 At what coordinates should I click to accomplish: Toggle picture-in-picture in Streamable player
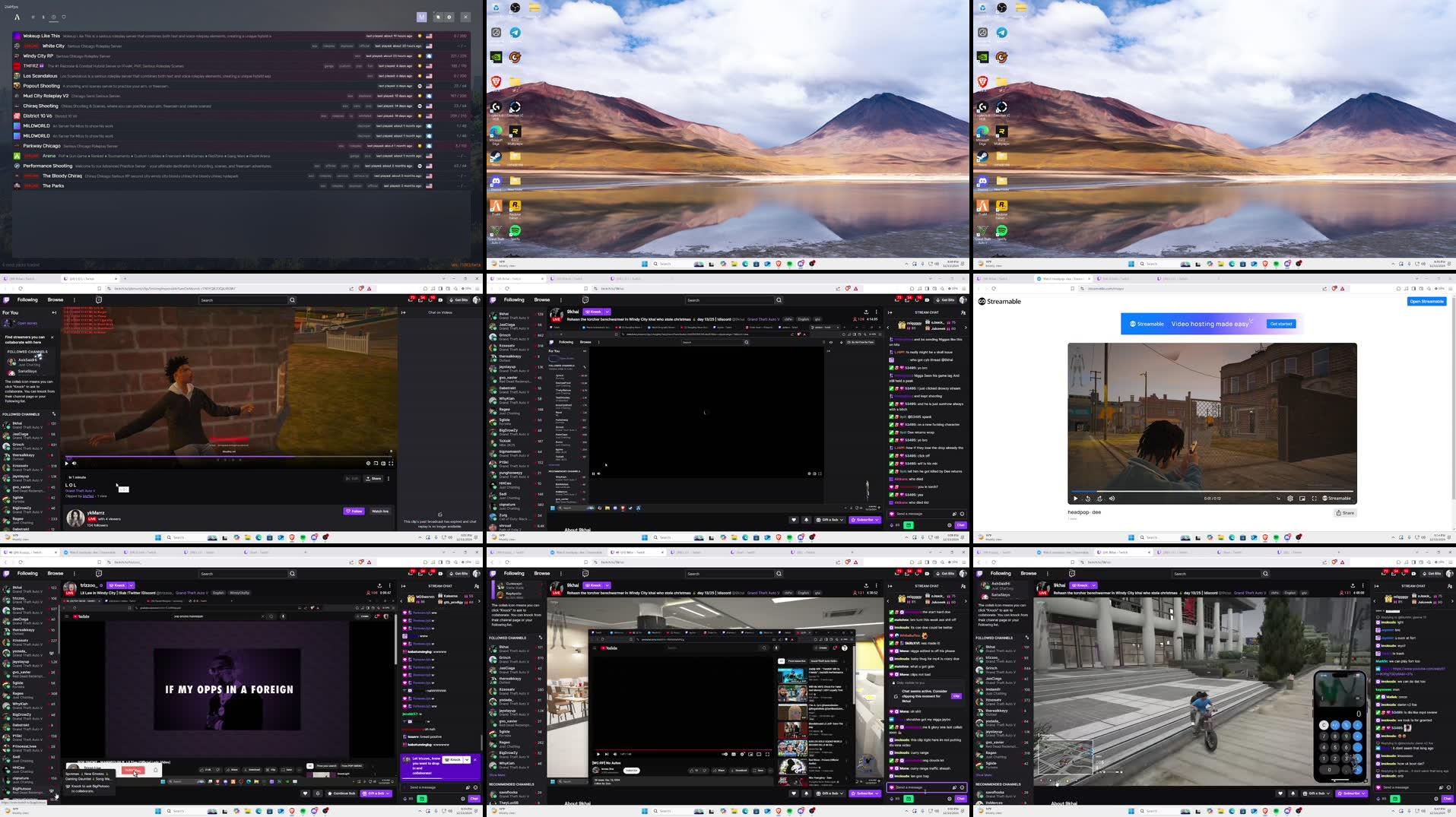tap(1302, 499)
